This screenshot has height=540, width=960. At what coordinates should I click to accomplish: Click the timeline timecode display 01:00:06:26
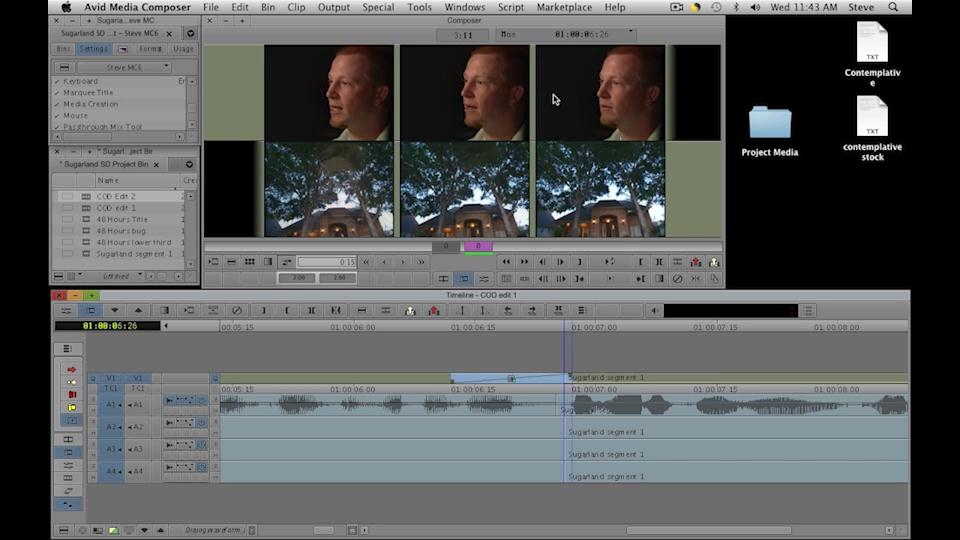click(x=108, y=326)
